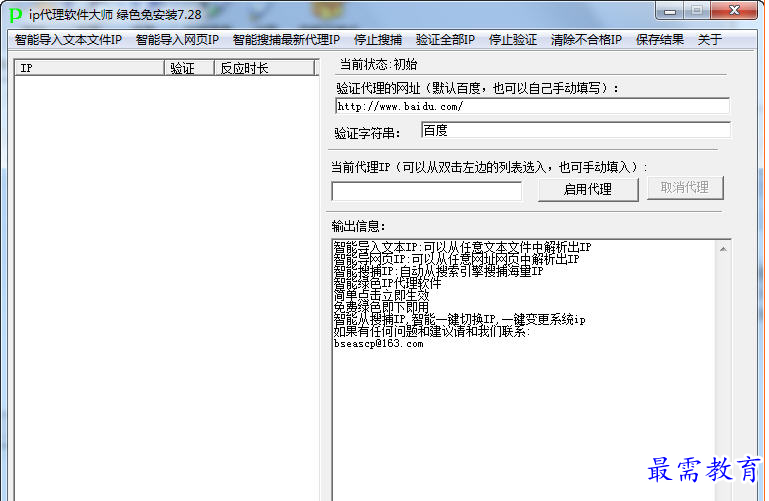Sort by the 验证 column header

click(189, 68)
